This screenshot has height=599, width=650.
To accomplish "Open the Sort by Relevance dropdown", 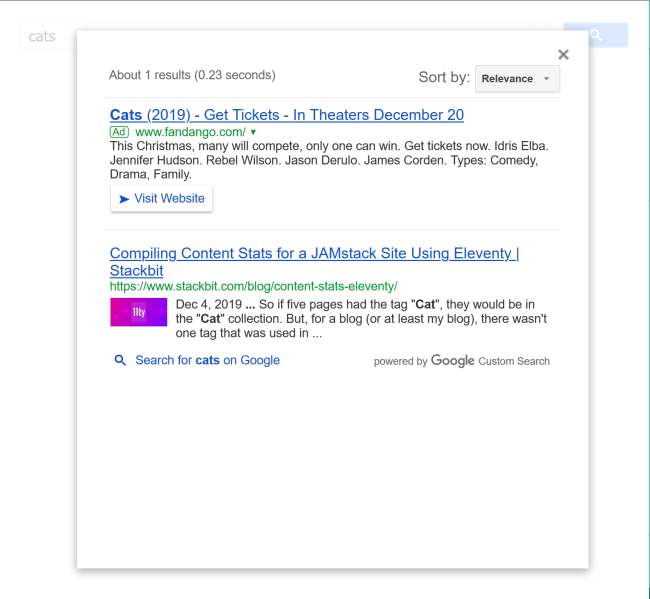I will tap(517, 79).
